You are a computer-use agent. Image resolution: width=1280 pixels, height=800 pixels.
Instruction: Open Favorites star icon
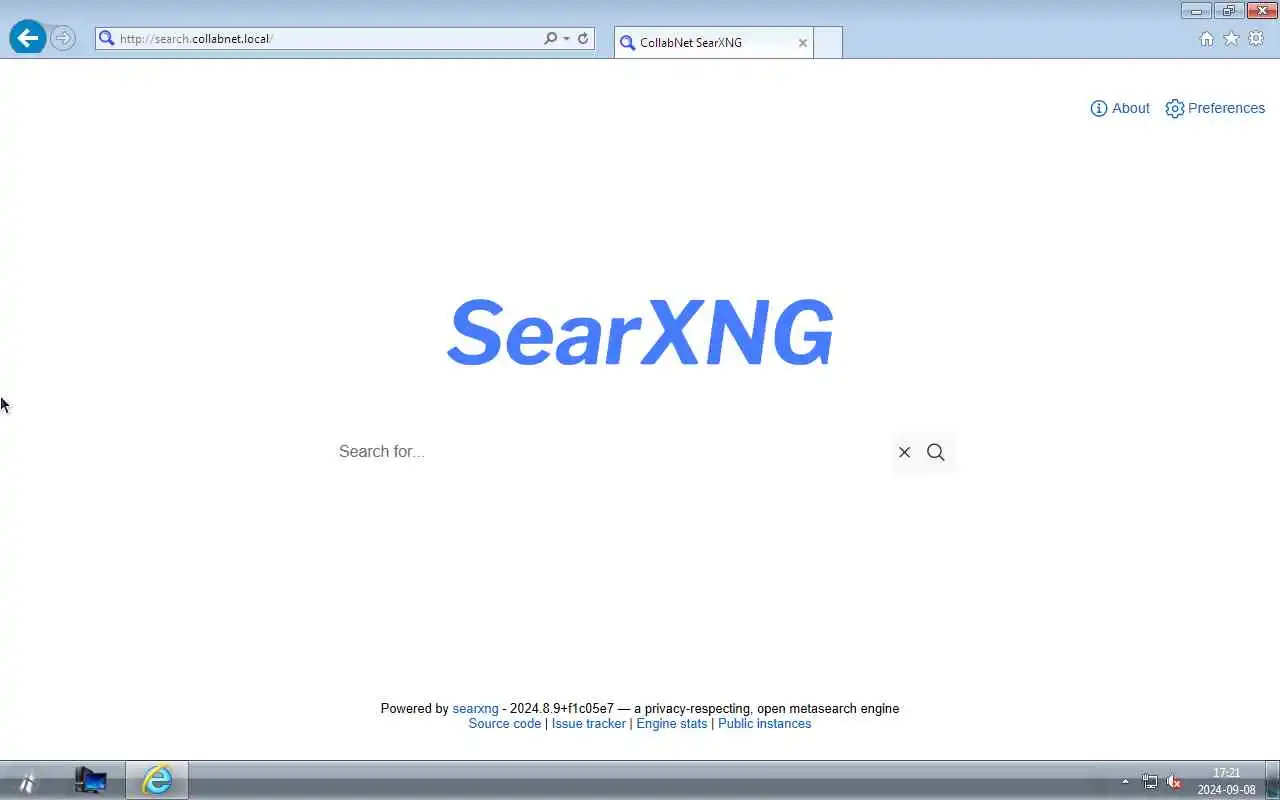(1231, 39)
